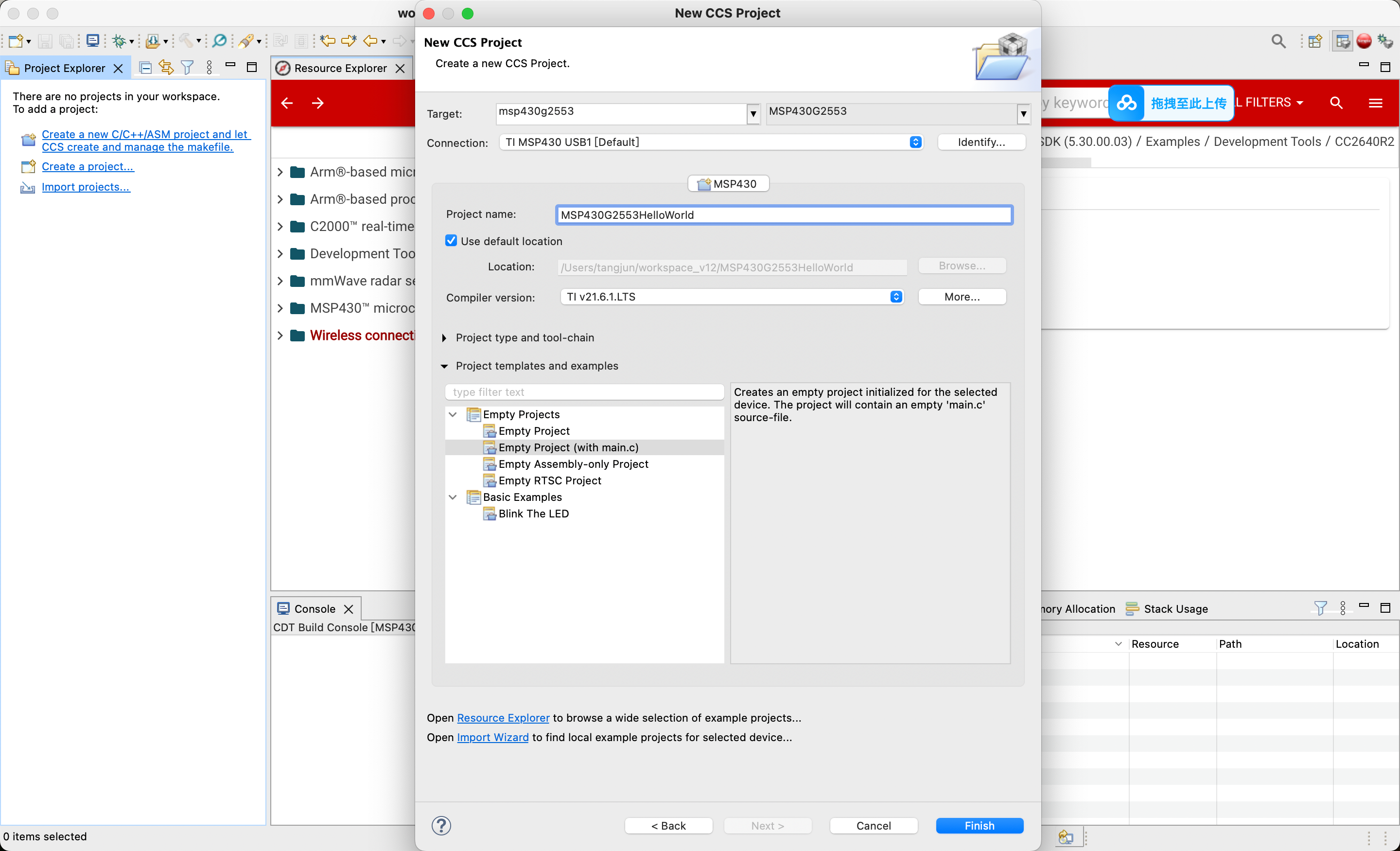Collapse all in Project Explorer

coord(145,68)
